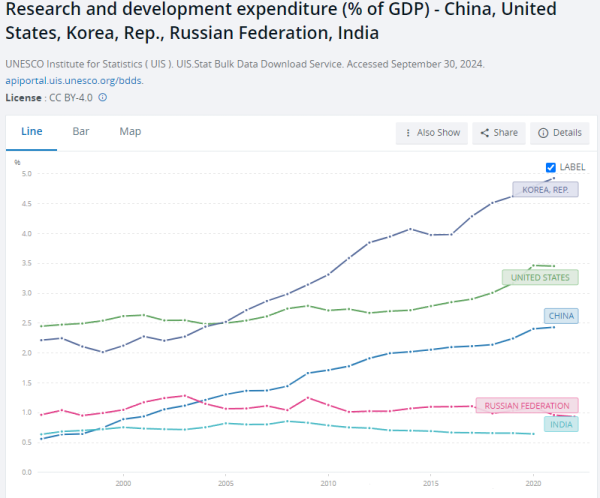This screenshot has width=600, height=498.
Task: Click the KOREA, REP. series label
Action: (x=544, y=189)
